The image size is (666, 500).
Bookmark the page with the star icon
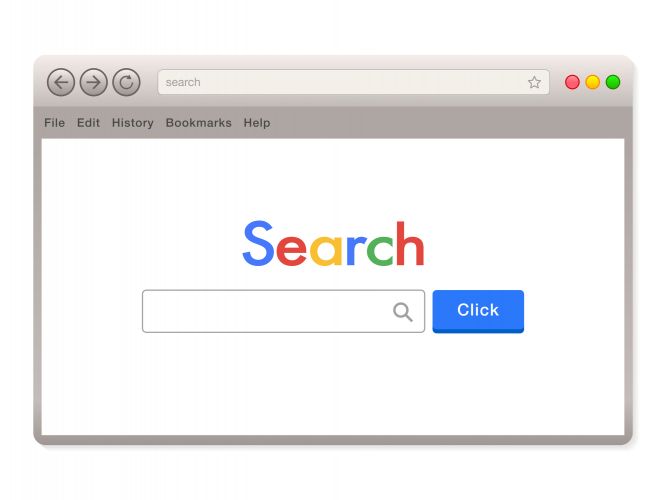click(x=534, y=82)
